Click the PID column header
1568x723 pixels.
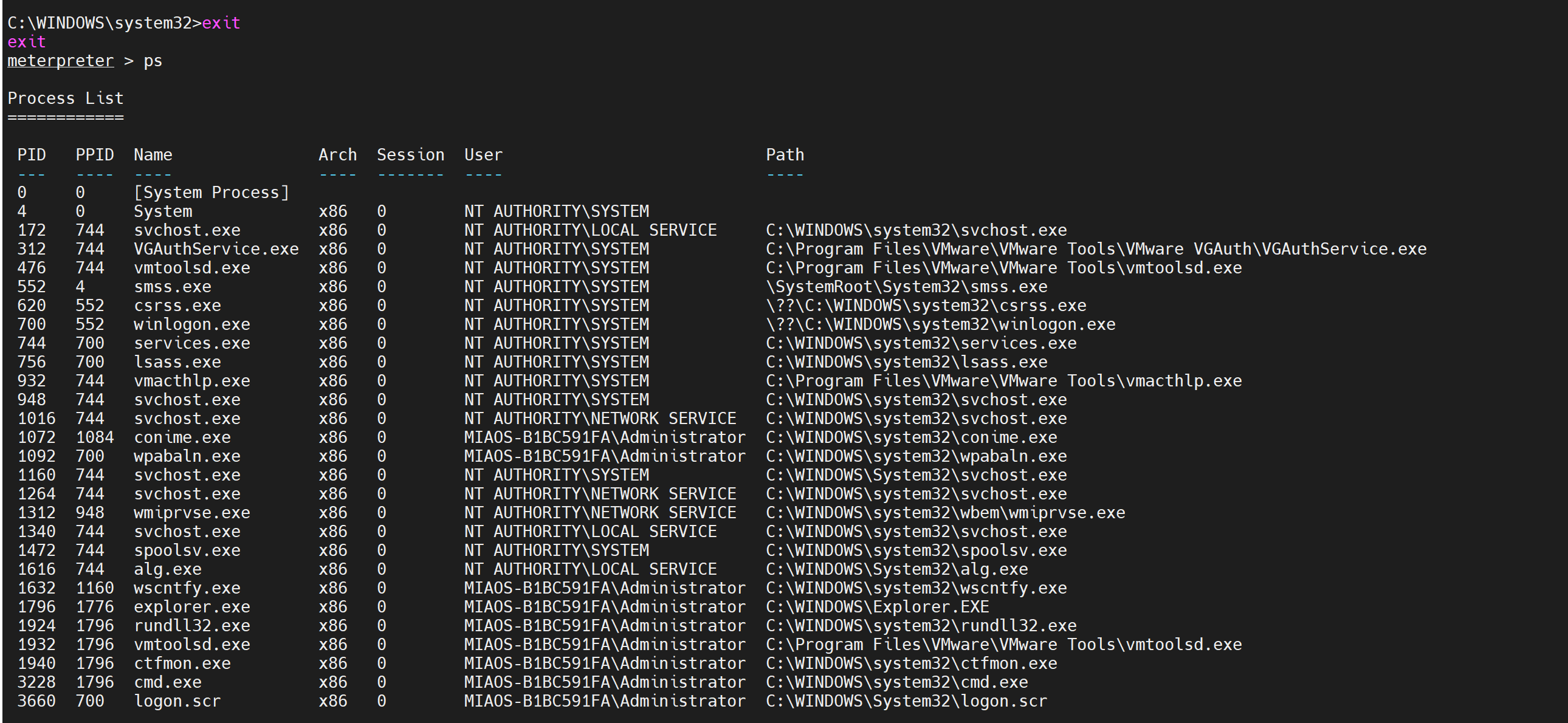coord(31,154)
